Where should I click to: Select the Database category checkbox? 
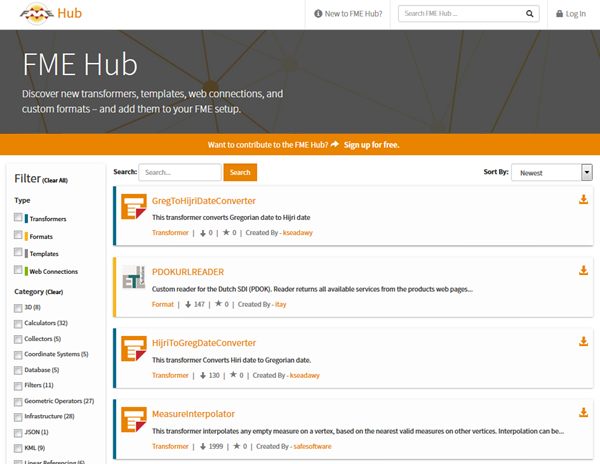(x=18, y=371)
